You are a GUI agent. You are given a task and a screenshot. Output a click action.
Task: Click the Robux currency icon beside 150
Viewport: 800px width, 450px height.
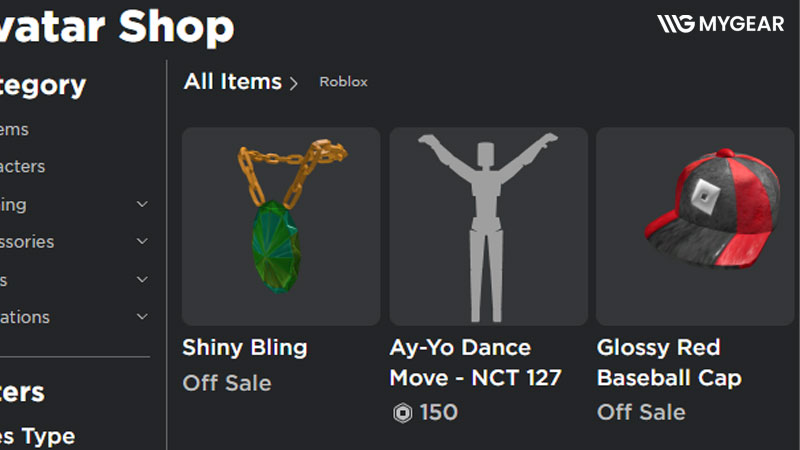pos(402,413)
